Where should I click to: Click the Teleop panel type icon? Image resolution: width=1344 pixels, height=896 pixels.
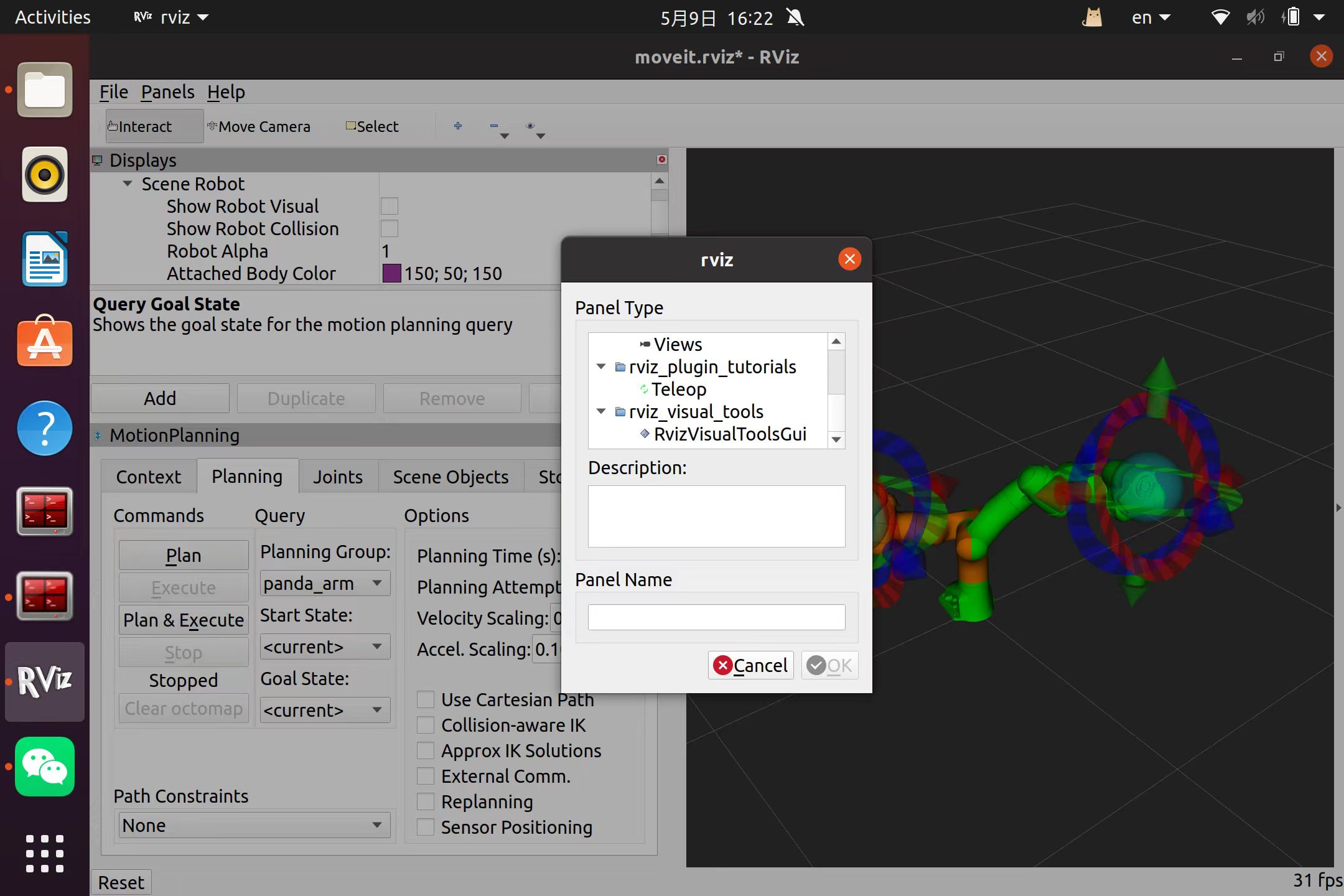tap(644, 390)
